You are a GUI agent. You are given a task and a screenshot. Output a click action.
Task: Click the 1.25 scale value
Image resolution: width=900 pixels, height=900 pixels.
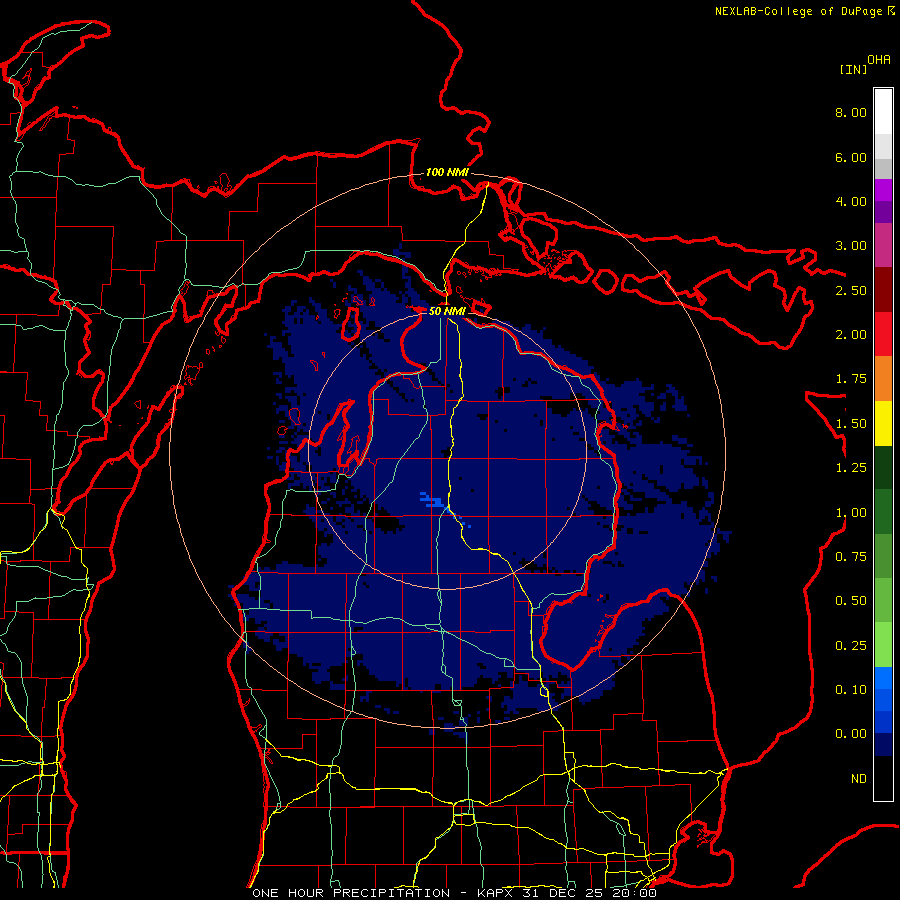tap(851, 468)
